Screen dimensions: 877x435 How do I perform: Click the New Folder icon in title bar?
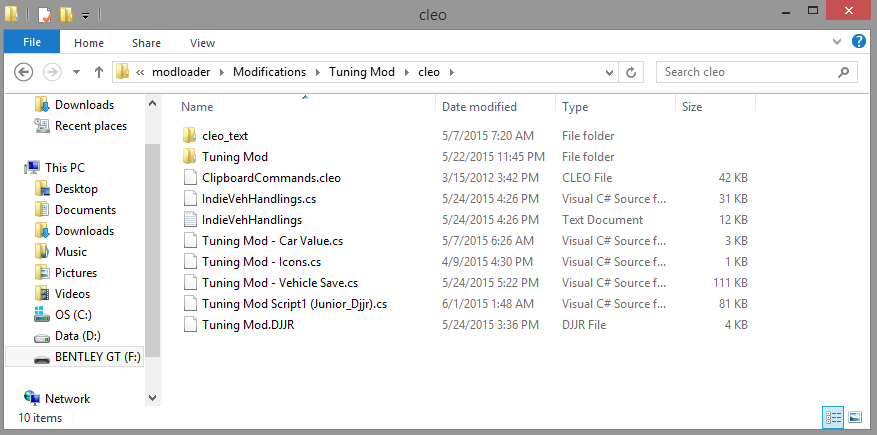pos(66,15)
